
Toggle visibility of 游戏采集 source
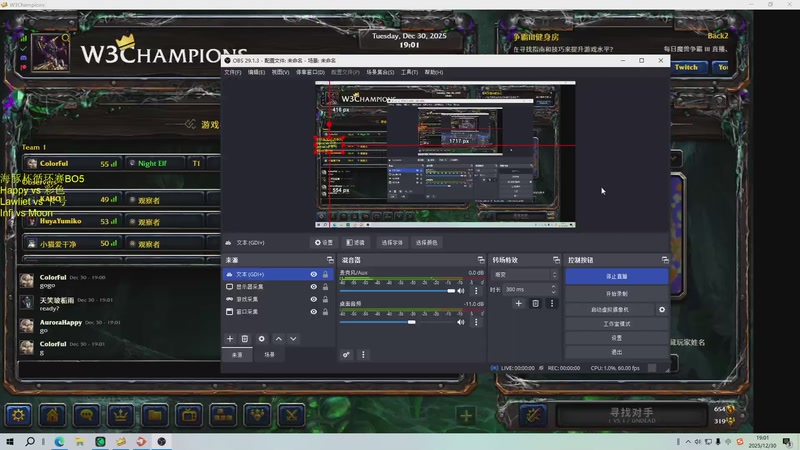[x=314, y=299]
